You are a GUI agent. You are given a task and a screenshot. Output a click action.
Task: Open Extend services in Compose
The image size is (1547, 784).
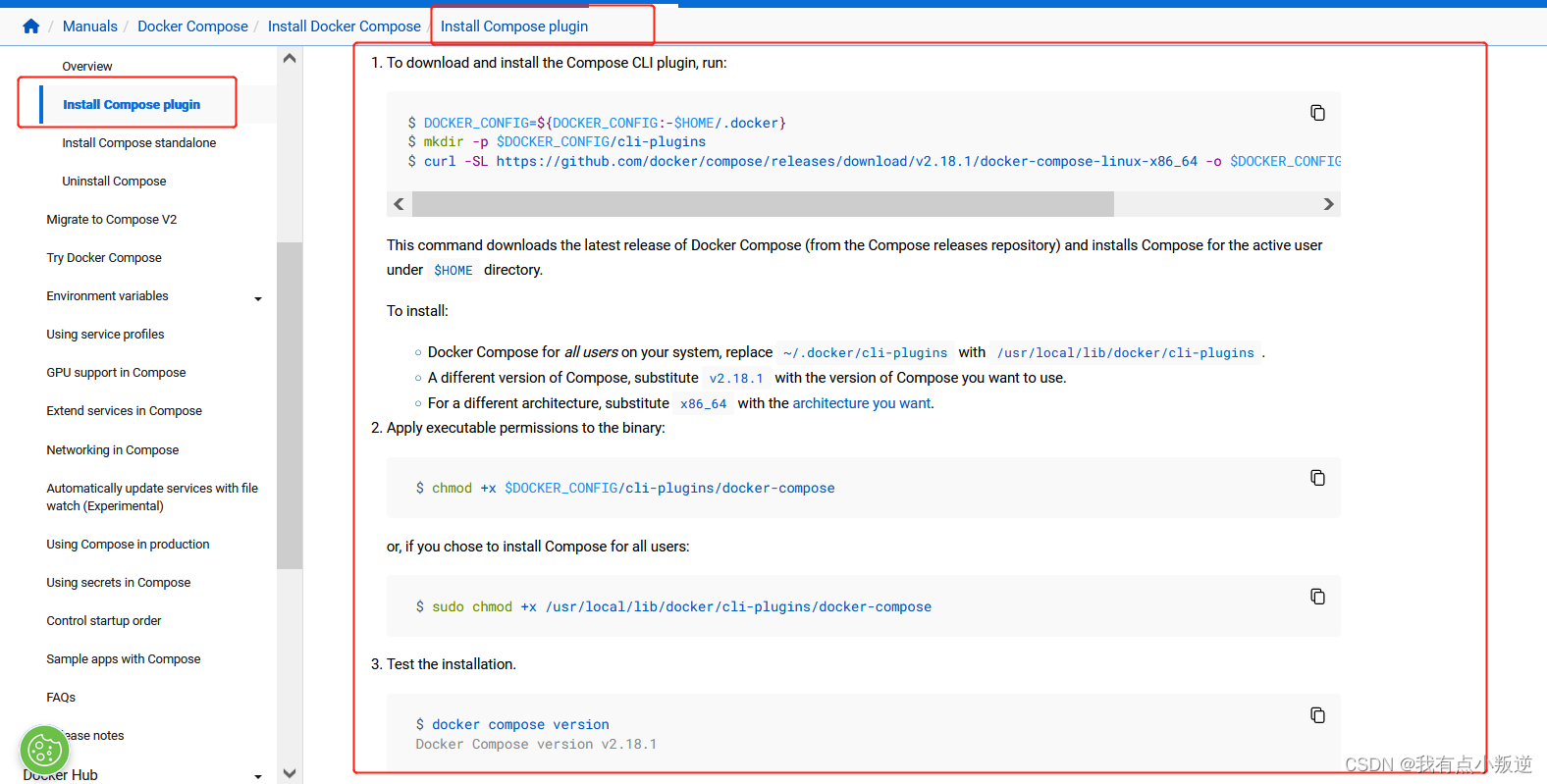[125, 411]
